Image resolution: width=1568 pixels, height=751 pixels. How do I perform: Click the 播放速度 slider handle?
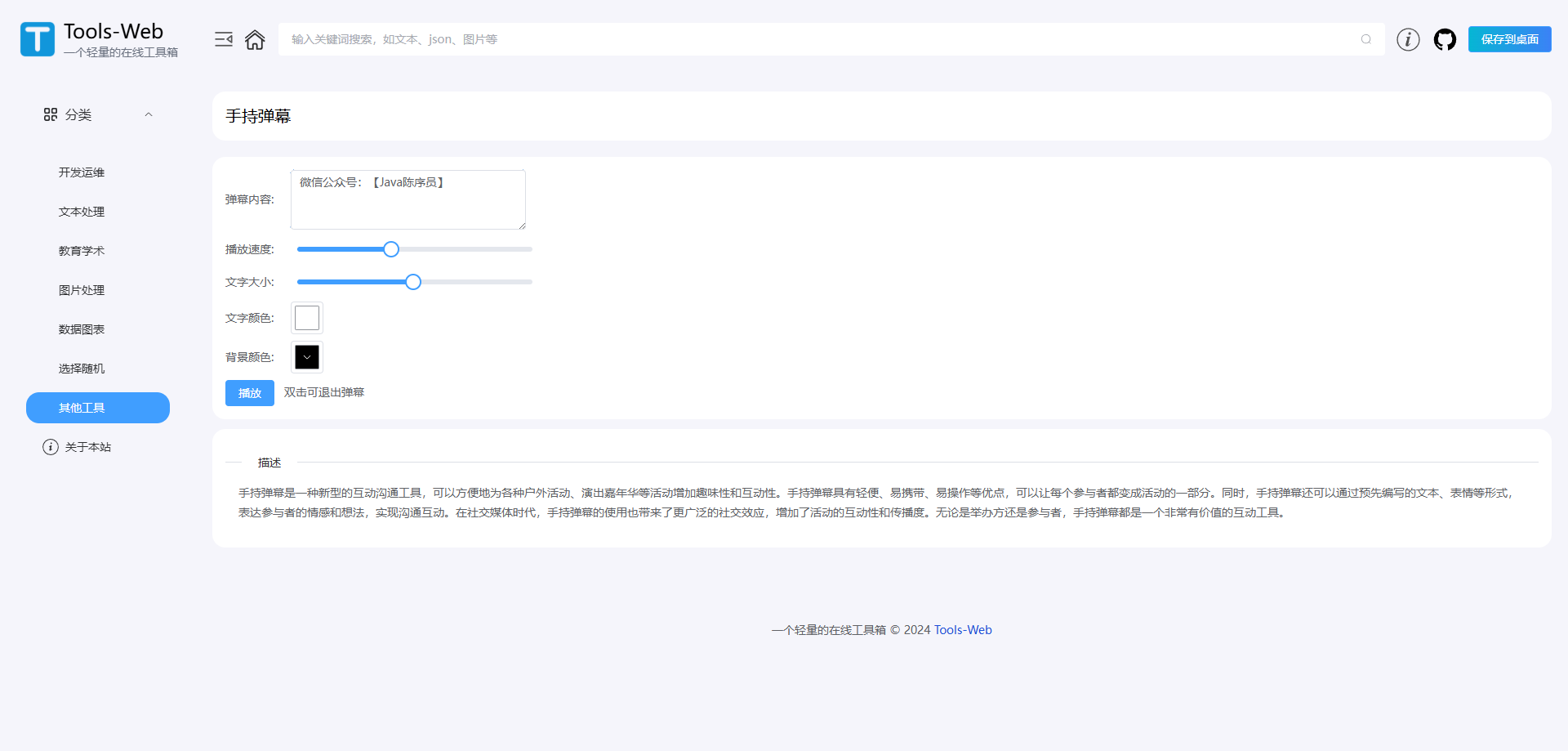391,249
